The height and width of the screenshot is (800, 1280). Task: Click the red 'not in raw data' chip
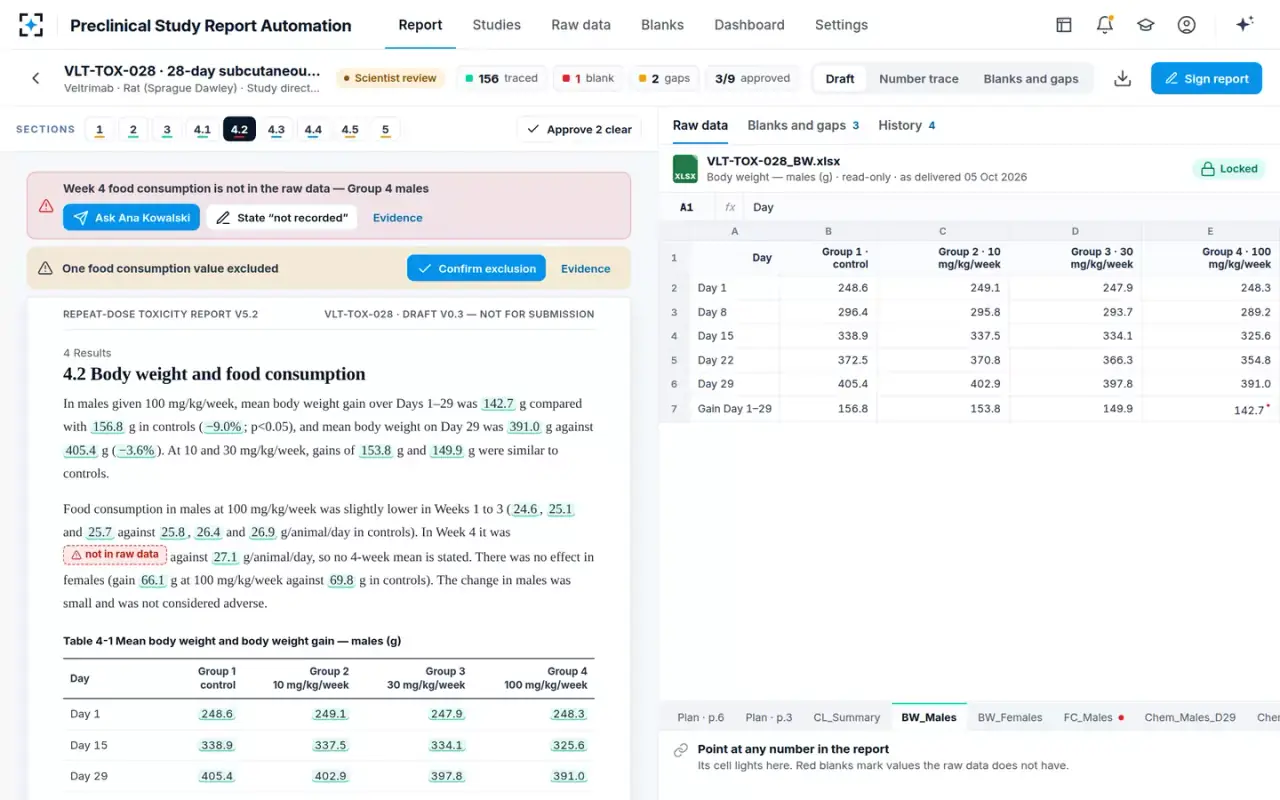click(115, 555)
